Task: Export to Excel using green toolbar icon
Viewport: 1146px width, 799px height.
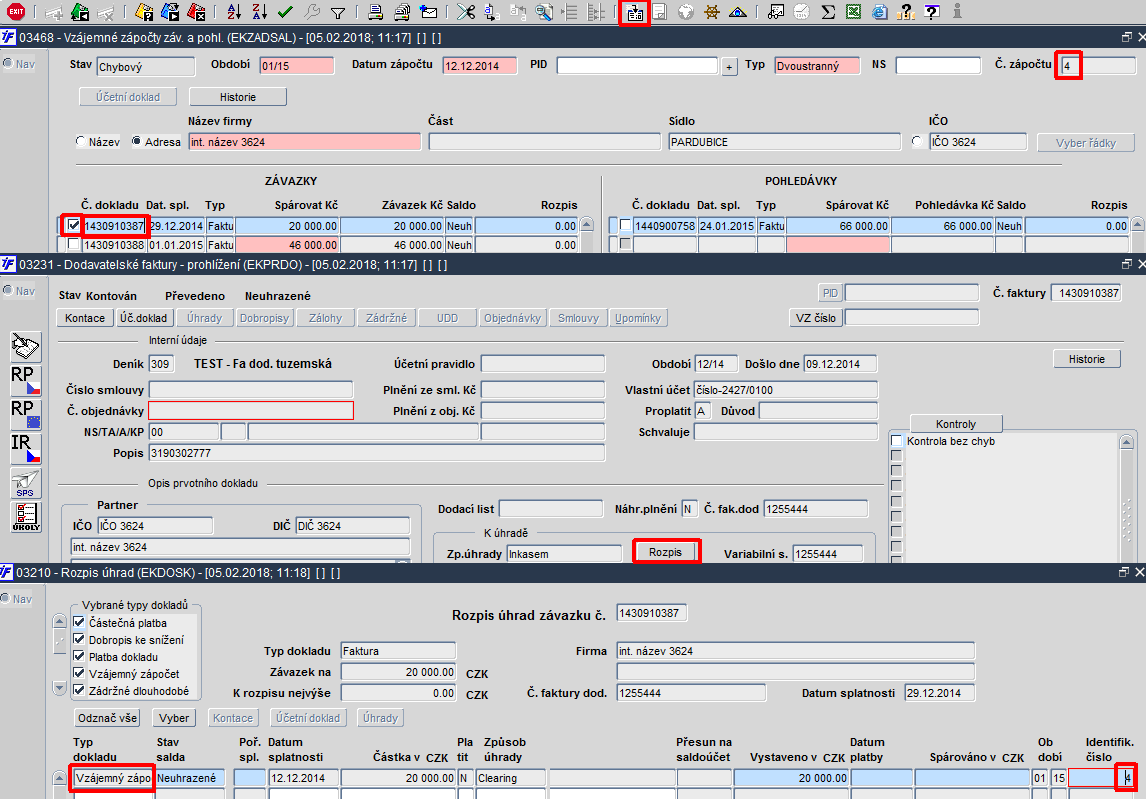Action: point(854,12)
